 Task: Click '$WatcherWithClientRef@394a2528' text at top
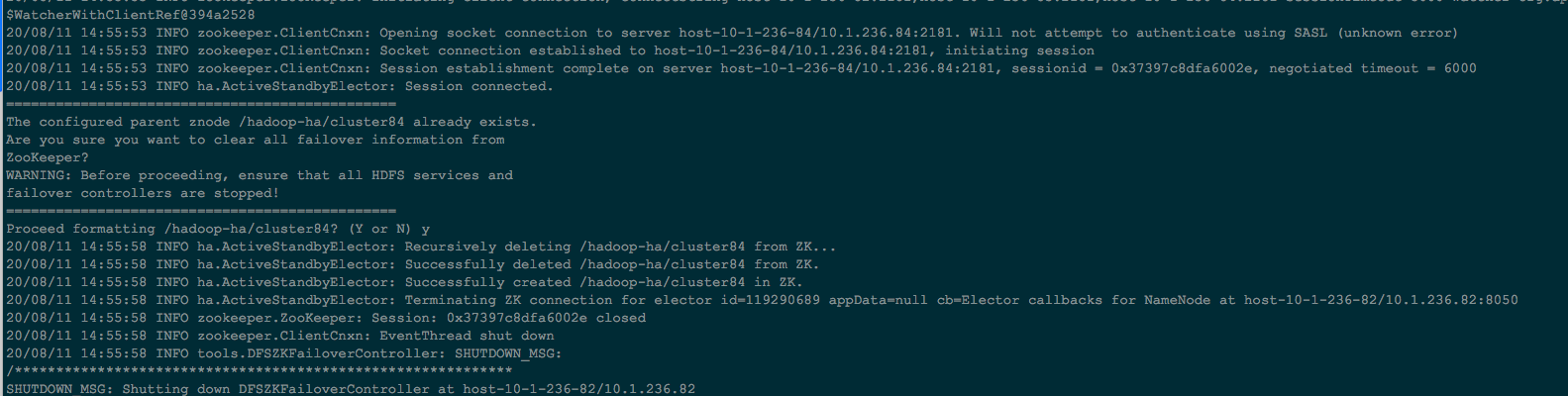coord(130,15)
